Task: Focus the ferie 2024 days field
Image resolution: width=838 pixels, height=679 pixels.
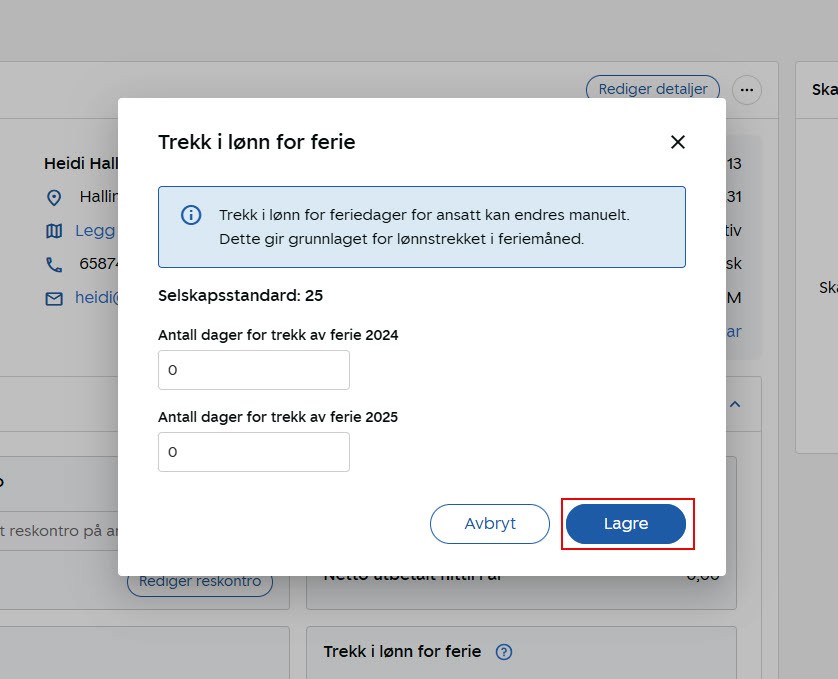Action: click(x=254, y=370)
